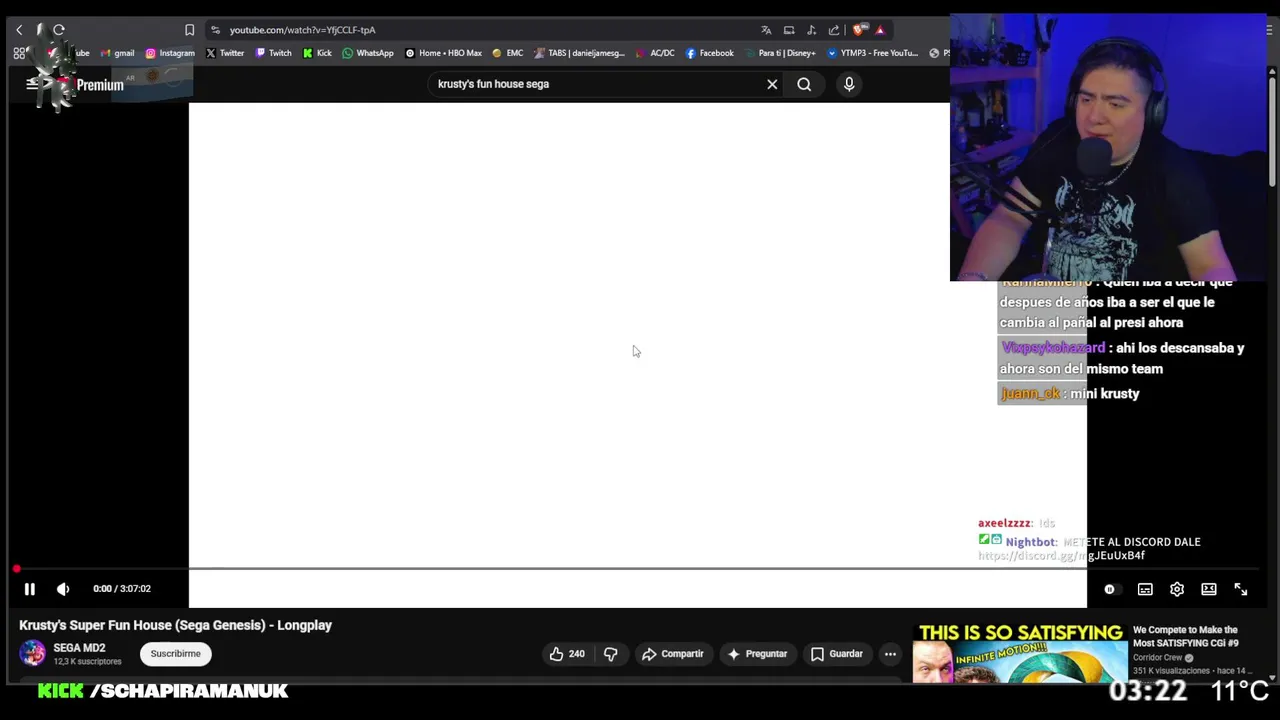
Task: Go back with the browser back arrow
Action: tap(19, 30)
